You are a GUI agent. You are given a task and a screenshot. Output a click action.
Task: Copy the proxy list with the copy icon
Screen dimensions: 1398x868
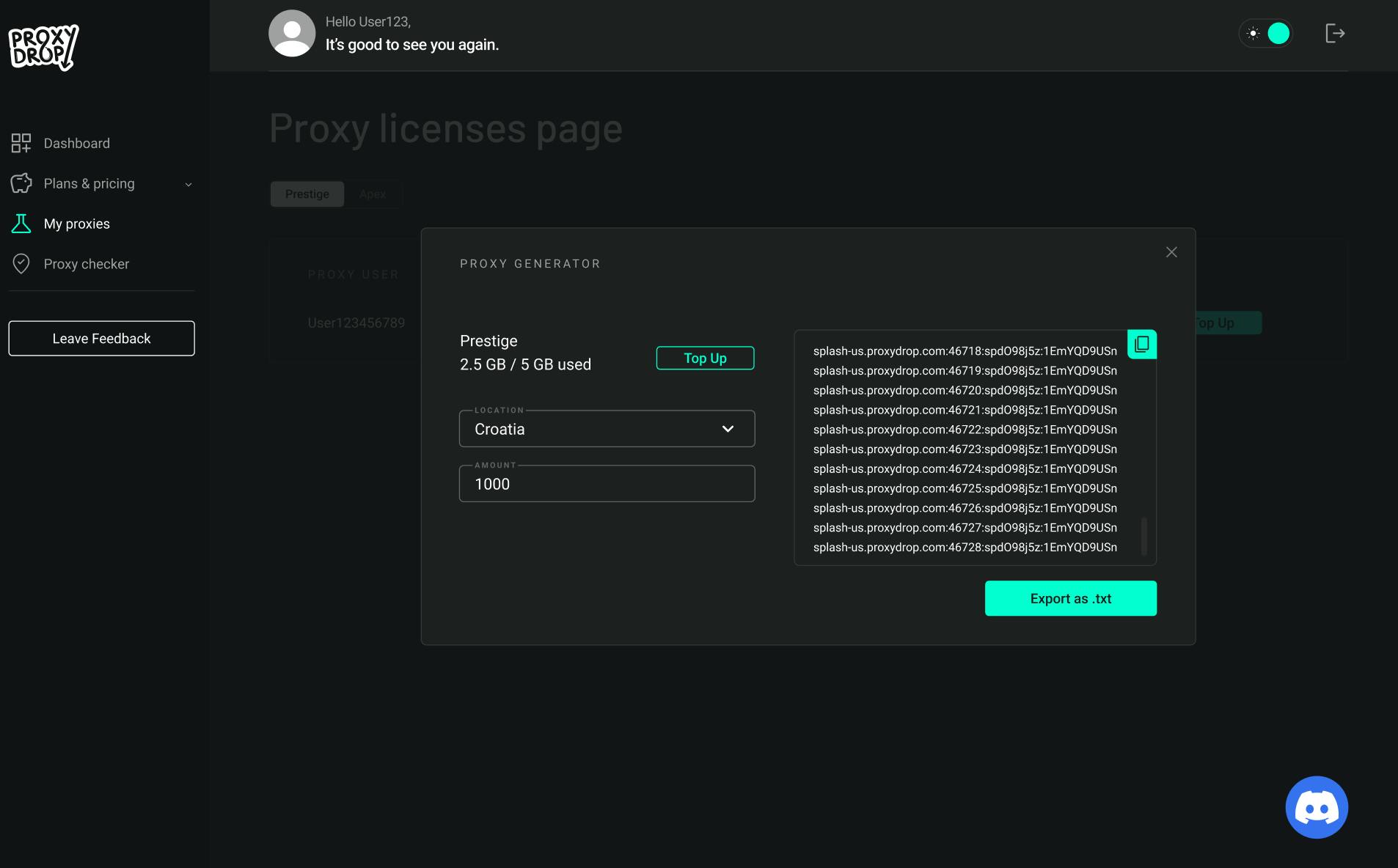(x=1142, y=344)
